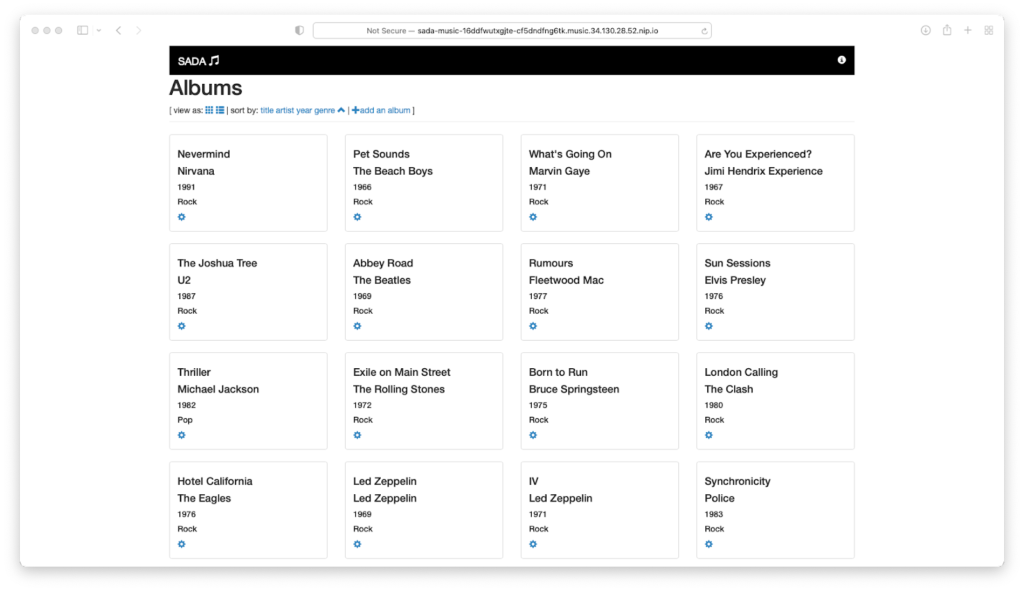The height and width of the screenshot is (591, 1024).
Task: Select The Rolling Stones artist text
Action: coord(398,389)
